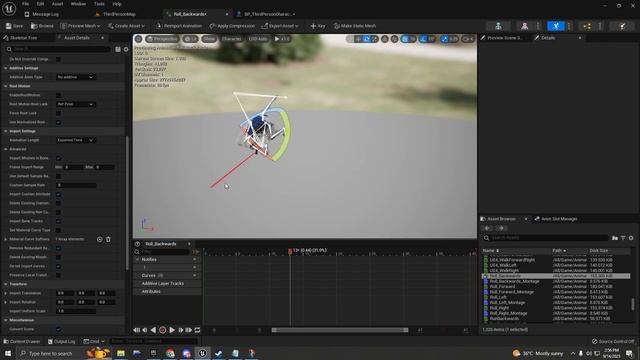This screenshot has width=640, height=360.
Task: Click the Save button in the toolbar
Action: [x=14, y=26]
